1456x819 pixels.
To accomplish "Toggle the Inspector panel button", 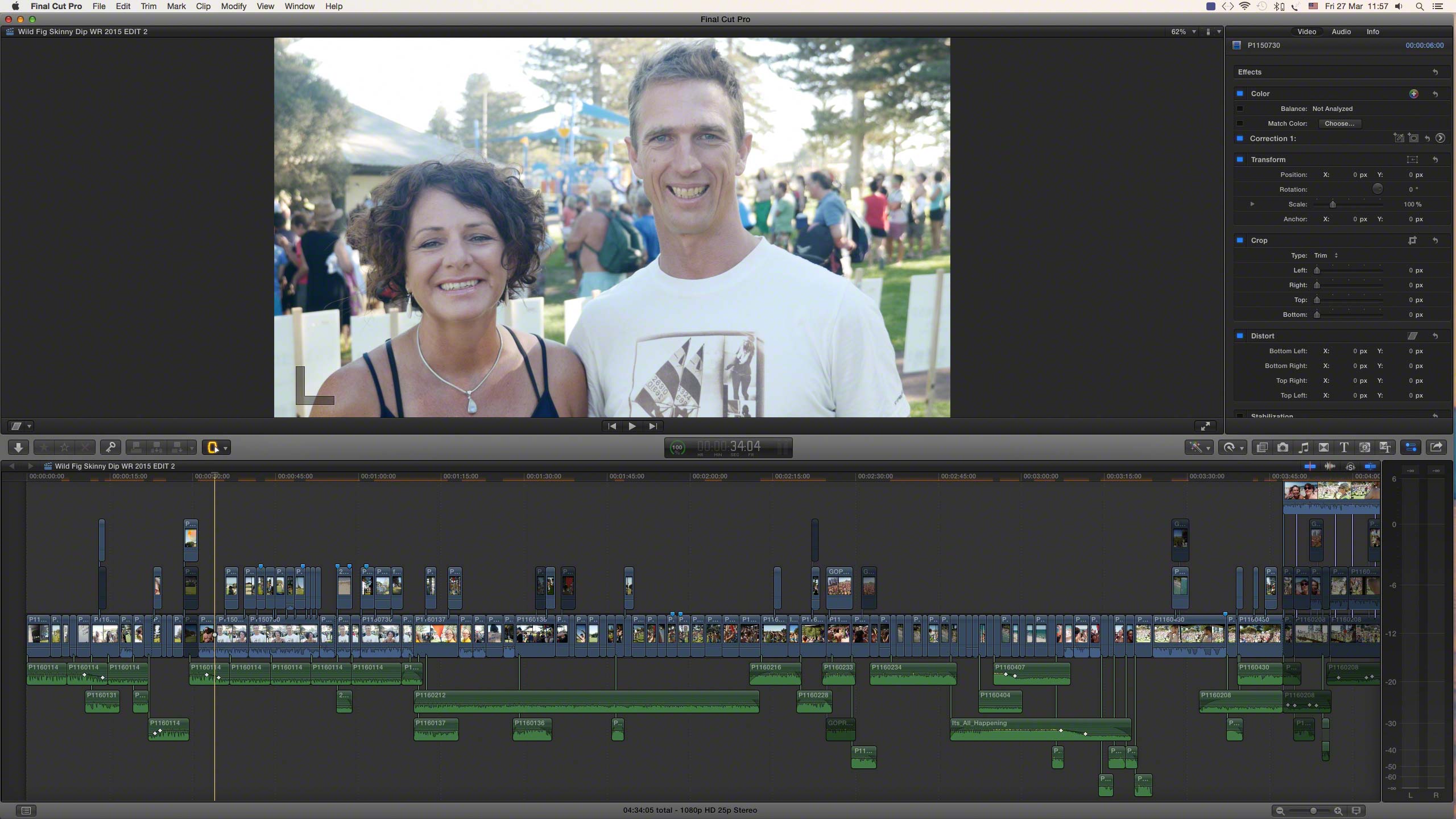I will (x=1410, y=448).
